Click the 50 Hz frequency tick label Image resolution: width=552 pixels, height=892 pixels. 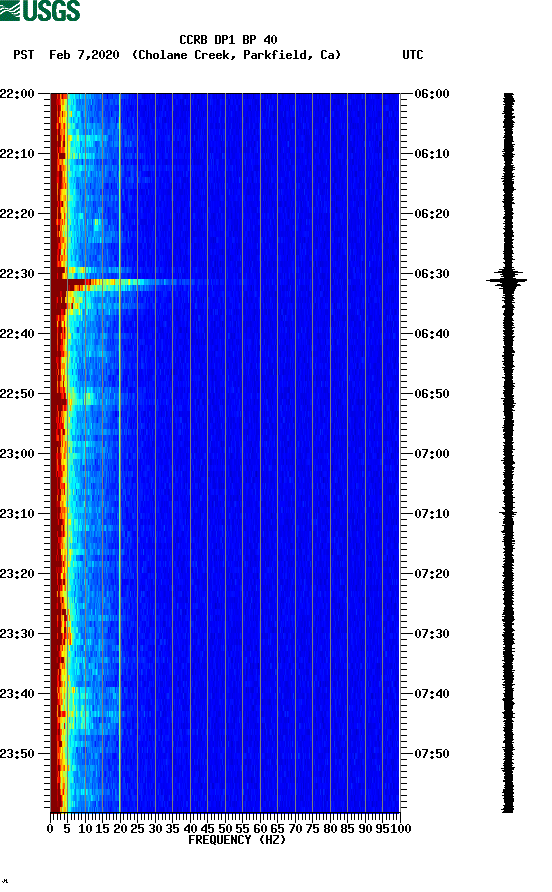(x=225, y=829)
